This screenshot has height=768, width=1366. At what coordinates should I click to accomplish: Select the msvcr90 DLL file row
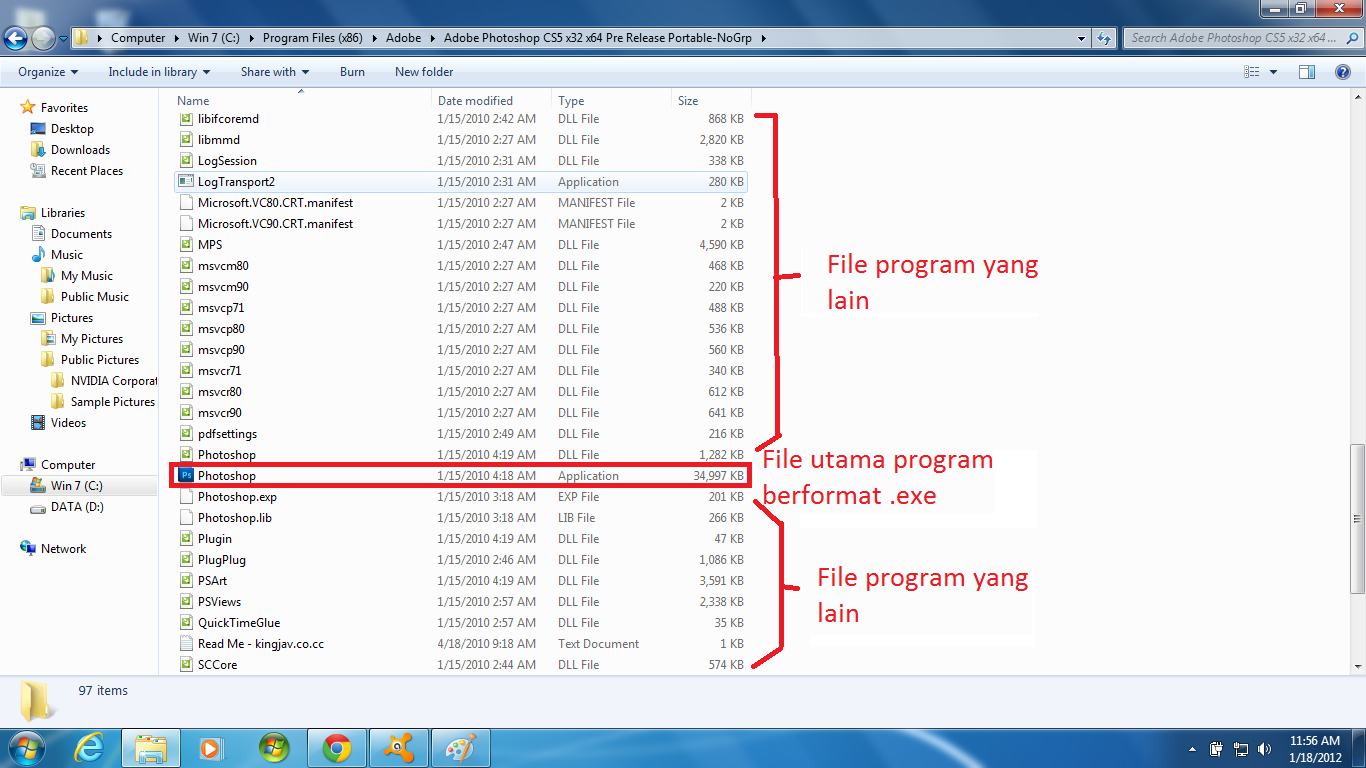pyautogui.click(x=460, y=413)
